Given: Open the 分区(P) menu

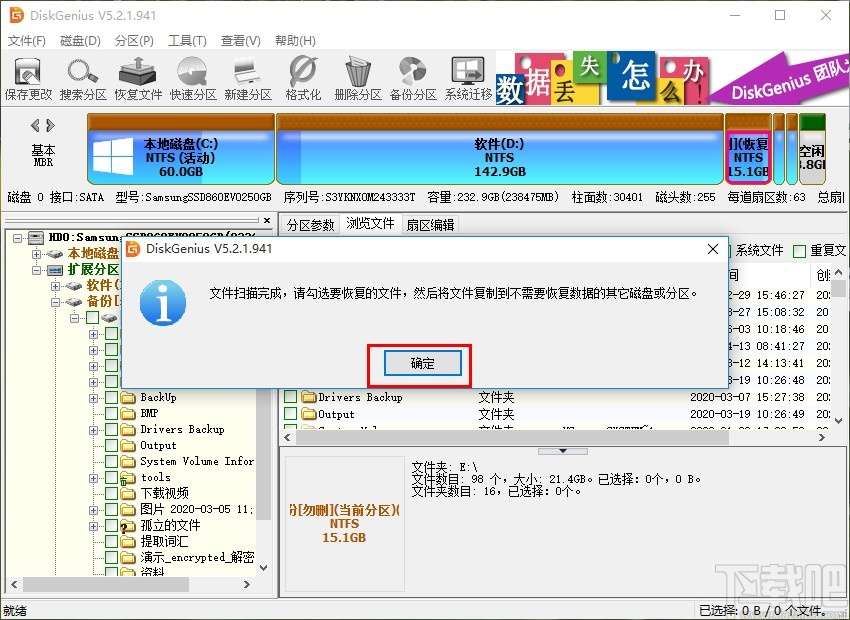Looking at the screenshot, I should point(134,41).
